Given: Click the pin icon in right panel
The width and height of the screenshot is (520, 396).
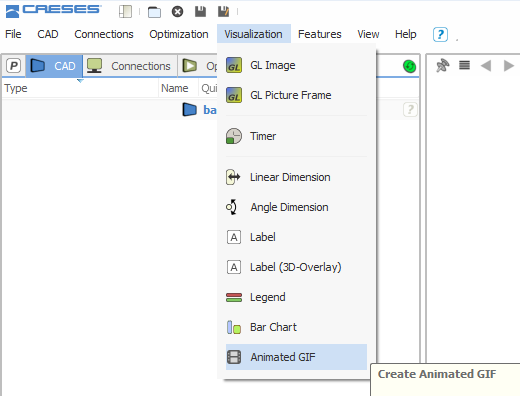Looking at the screenshot, I should [x=442, y=66].
